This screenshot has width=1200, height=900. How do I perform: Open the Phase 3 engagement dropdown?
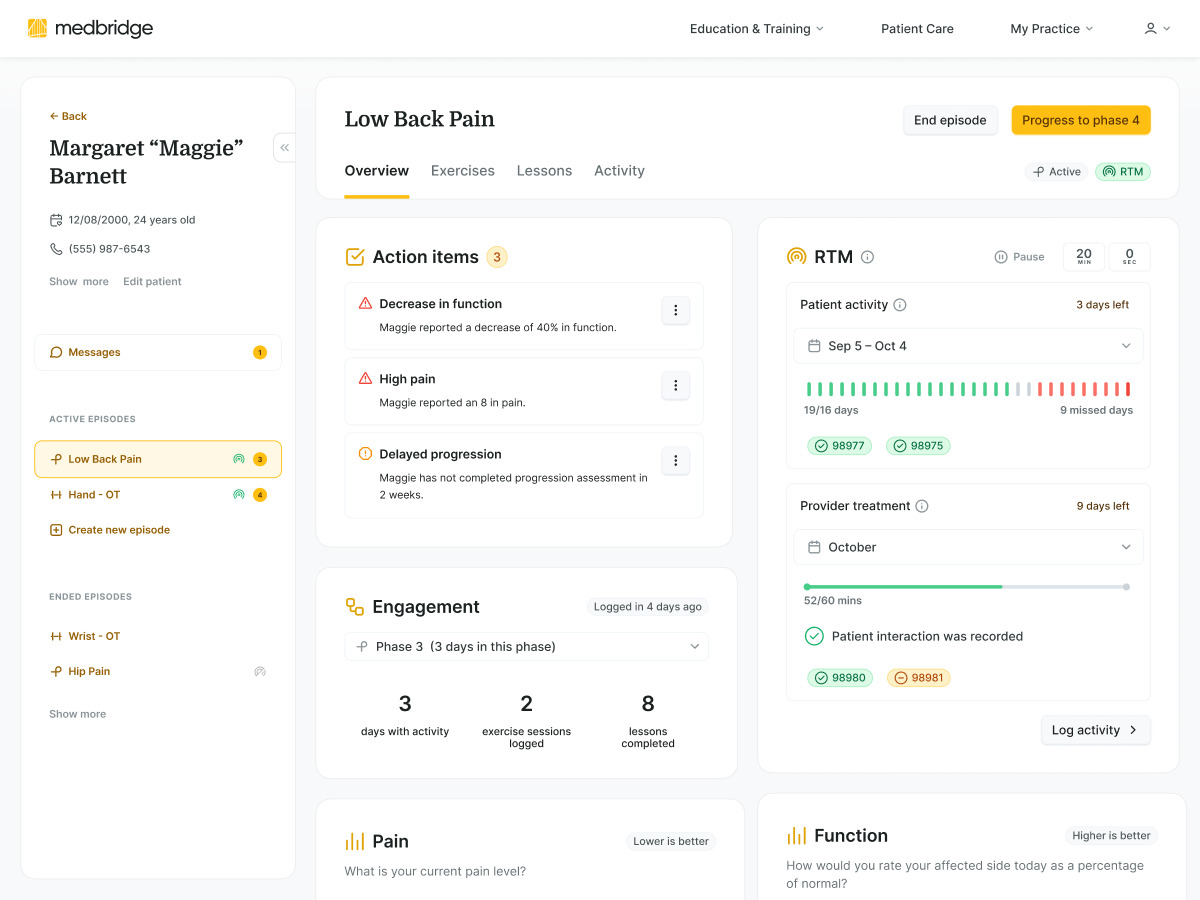[526, 647]
